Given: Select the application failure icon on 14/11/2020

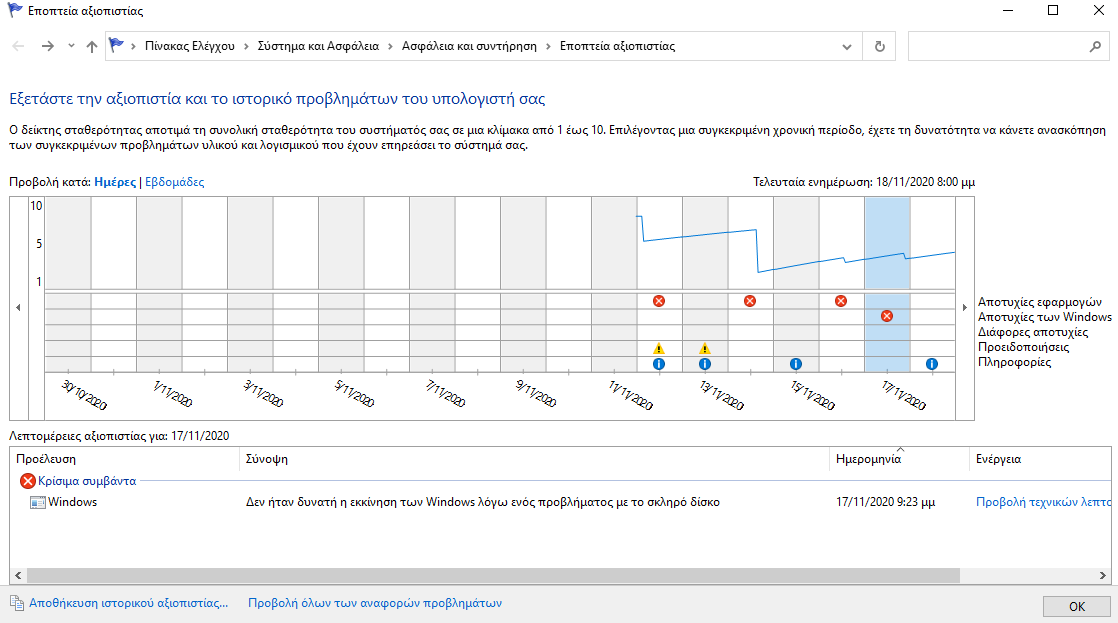Looking at the screenshot, I should pos(750,301).
